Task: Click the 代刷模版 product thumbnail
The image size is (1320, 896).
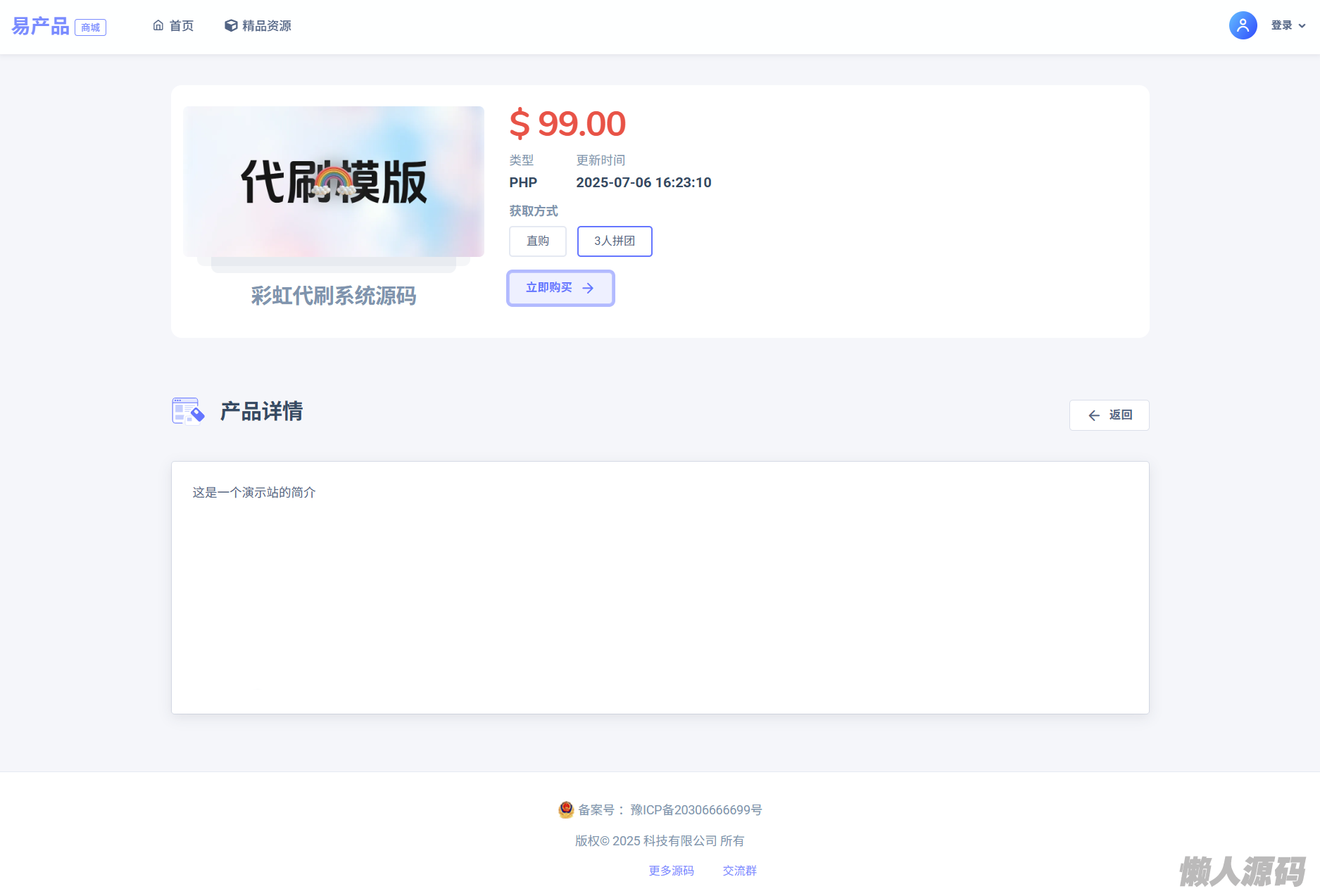Action: coord(334,182)
